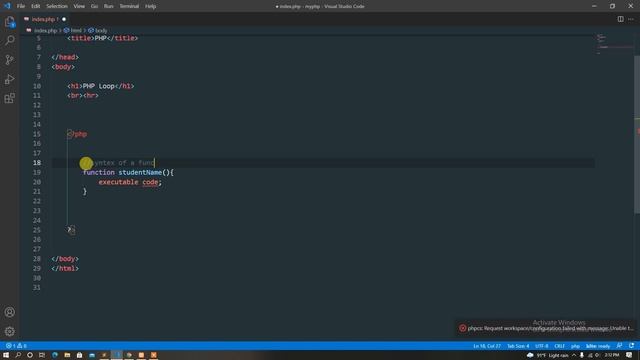Click the PHP Loop heading line
Image resolution: width=640 pixels, height=360 pixels.
pyautogui.click(x=100, y=86)
